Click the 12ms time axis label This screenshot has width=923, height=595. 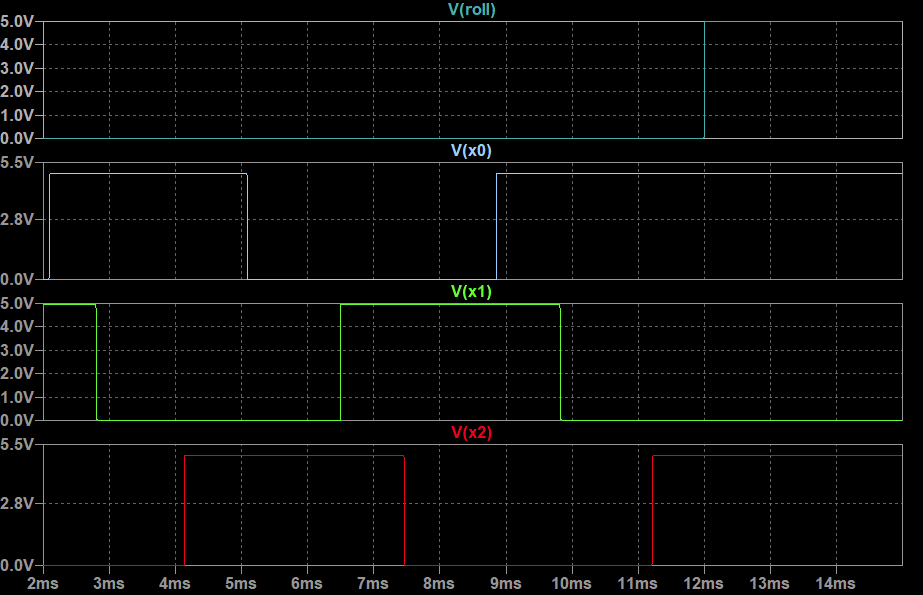(x=703, y=583)
